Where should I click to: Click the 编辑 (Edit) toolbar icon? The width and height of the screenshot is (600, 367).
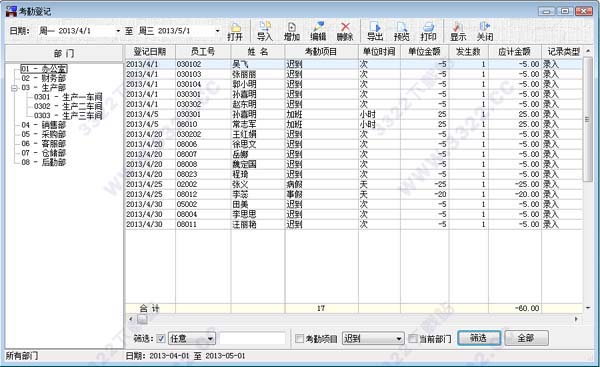click(x=318, y=31)
